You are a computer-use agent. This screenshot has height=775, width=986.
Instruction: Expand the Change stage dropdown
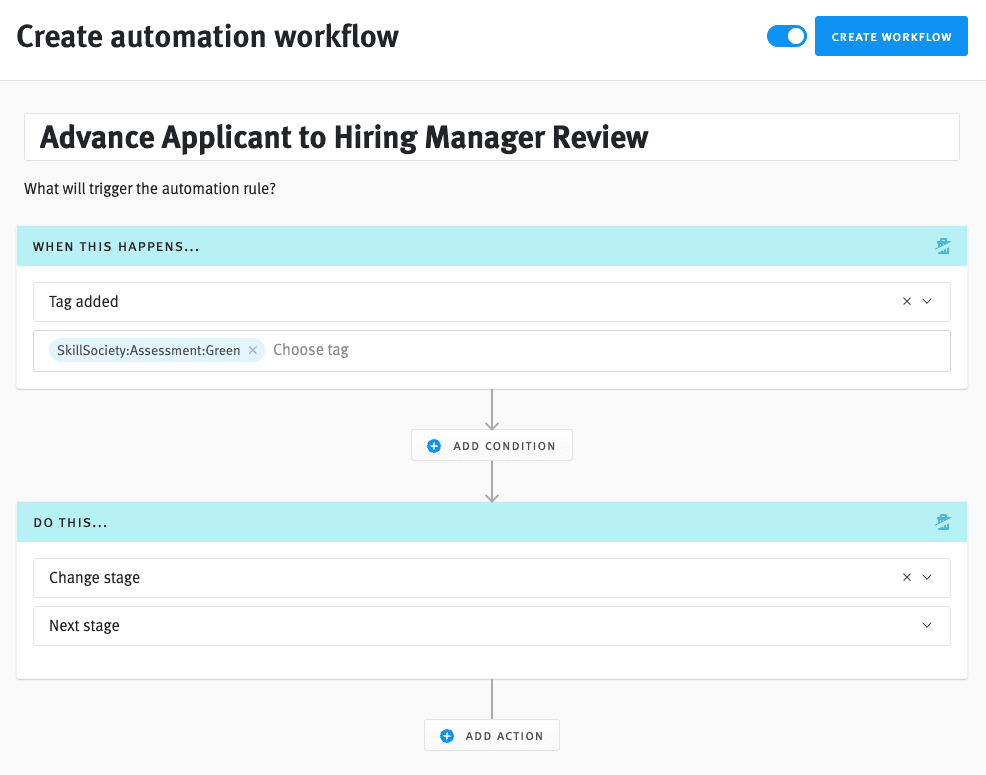coord(928,577)
